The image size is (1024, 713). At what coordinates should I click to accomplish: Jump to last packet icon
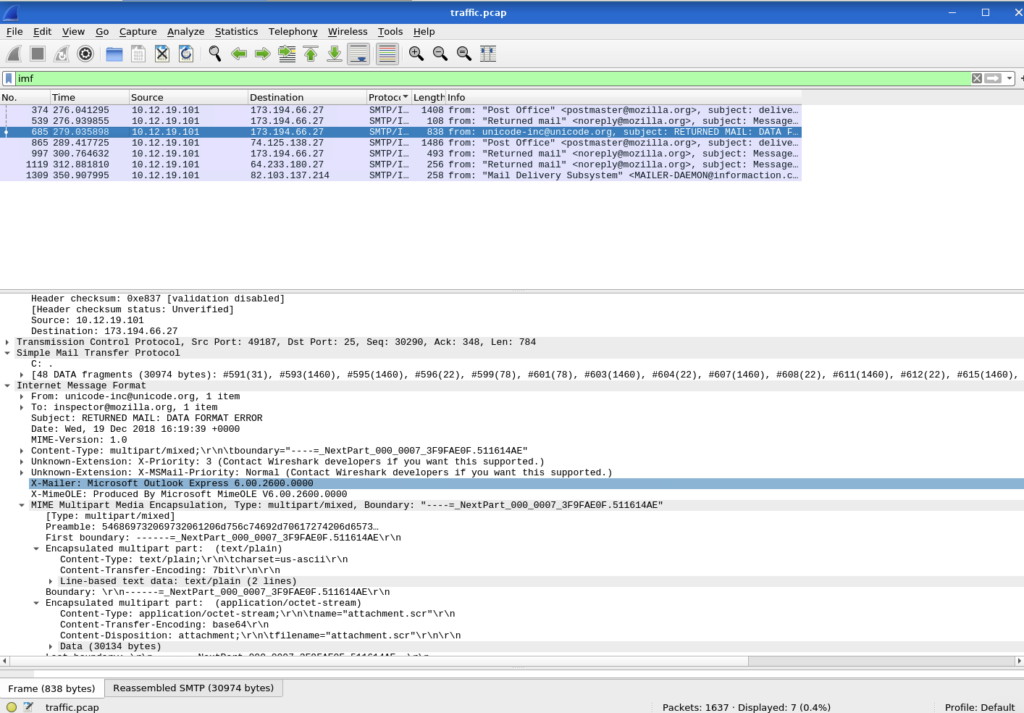[334, 54]
